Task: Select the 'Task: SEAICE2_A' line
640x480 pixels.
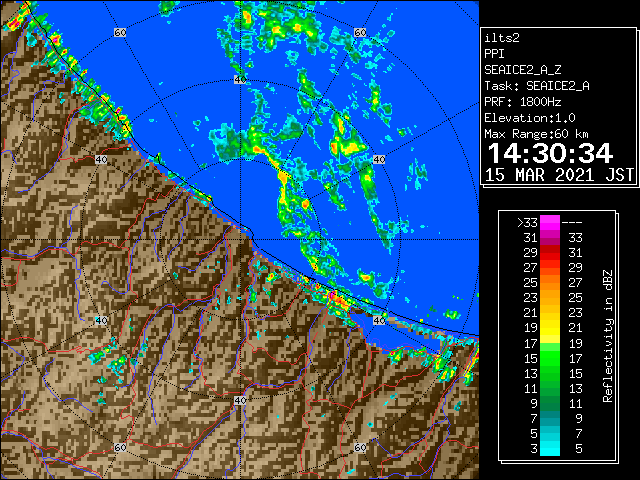Action: click(x=537, y=86)
